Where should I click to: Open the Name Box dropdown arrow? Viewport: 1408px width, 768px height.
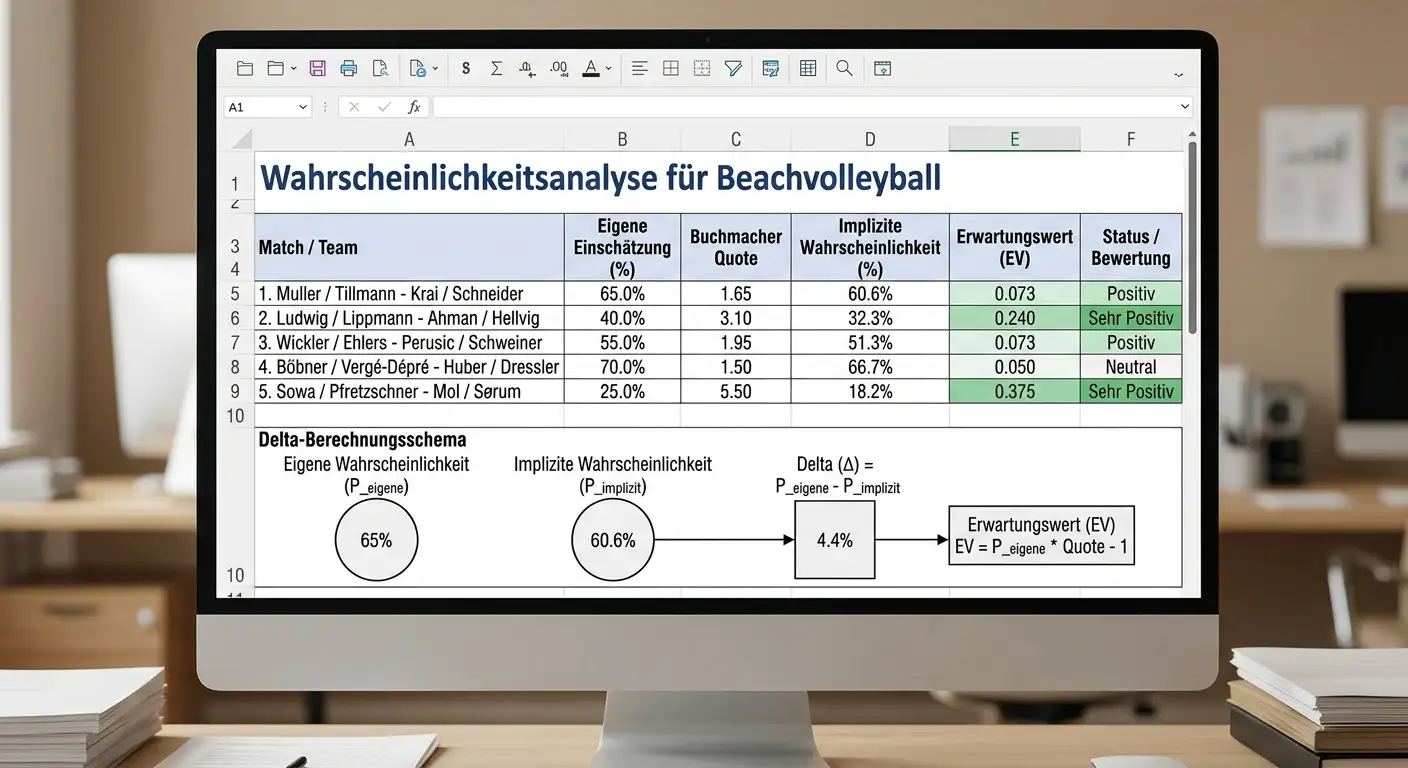click(304, 107)
